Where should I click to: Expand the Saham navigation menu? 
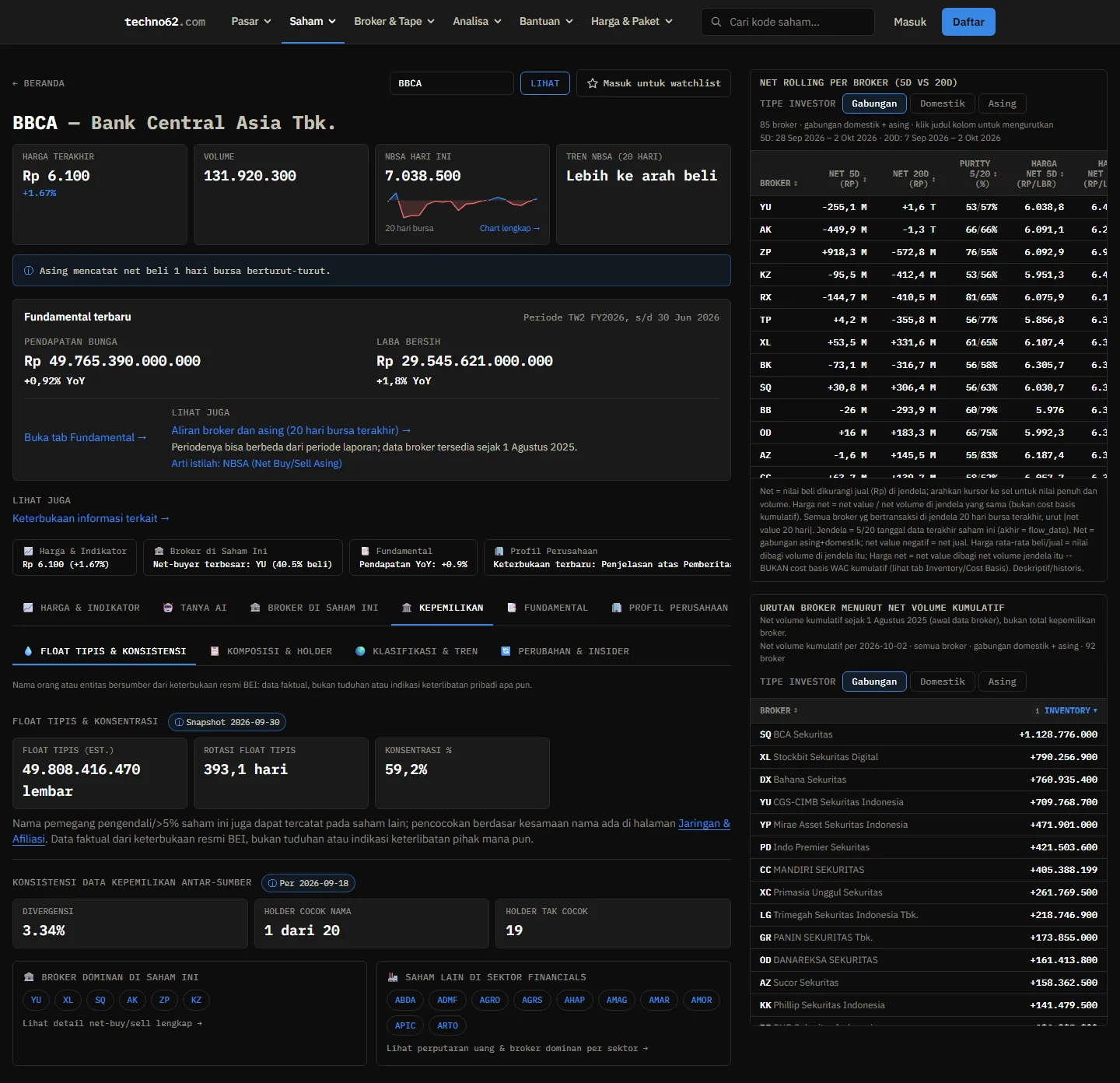(x=313, y=22)
